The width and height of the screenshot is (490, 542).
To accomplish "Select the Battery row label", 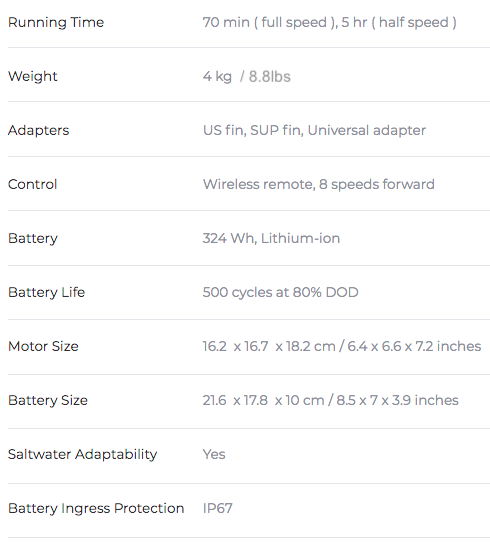I will 33,239.
